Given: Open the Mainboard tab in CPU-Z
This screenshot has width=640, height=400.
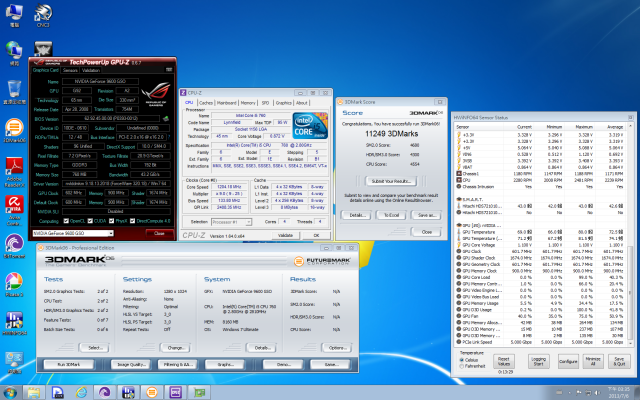Looking at the screenshot, I should [227, 103].
